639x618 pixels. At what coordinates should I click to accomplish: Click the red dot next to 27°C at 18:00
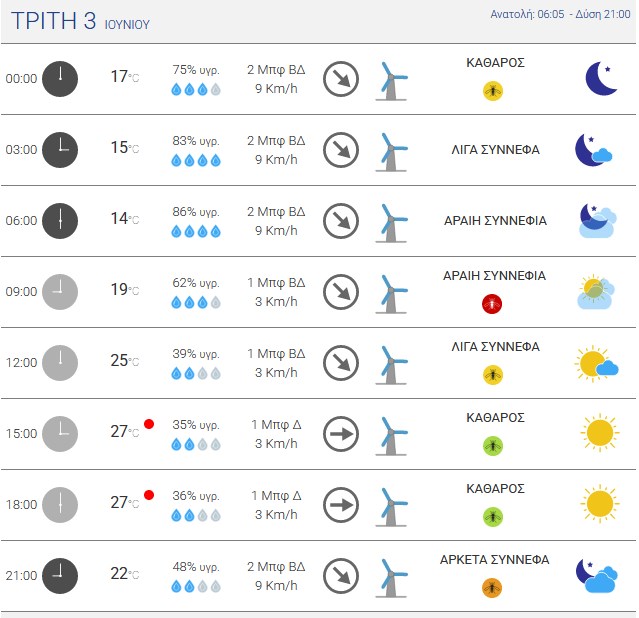coord(149,495)
